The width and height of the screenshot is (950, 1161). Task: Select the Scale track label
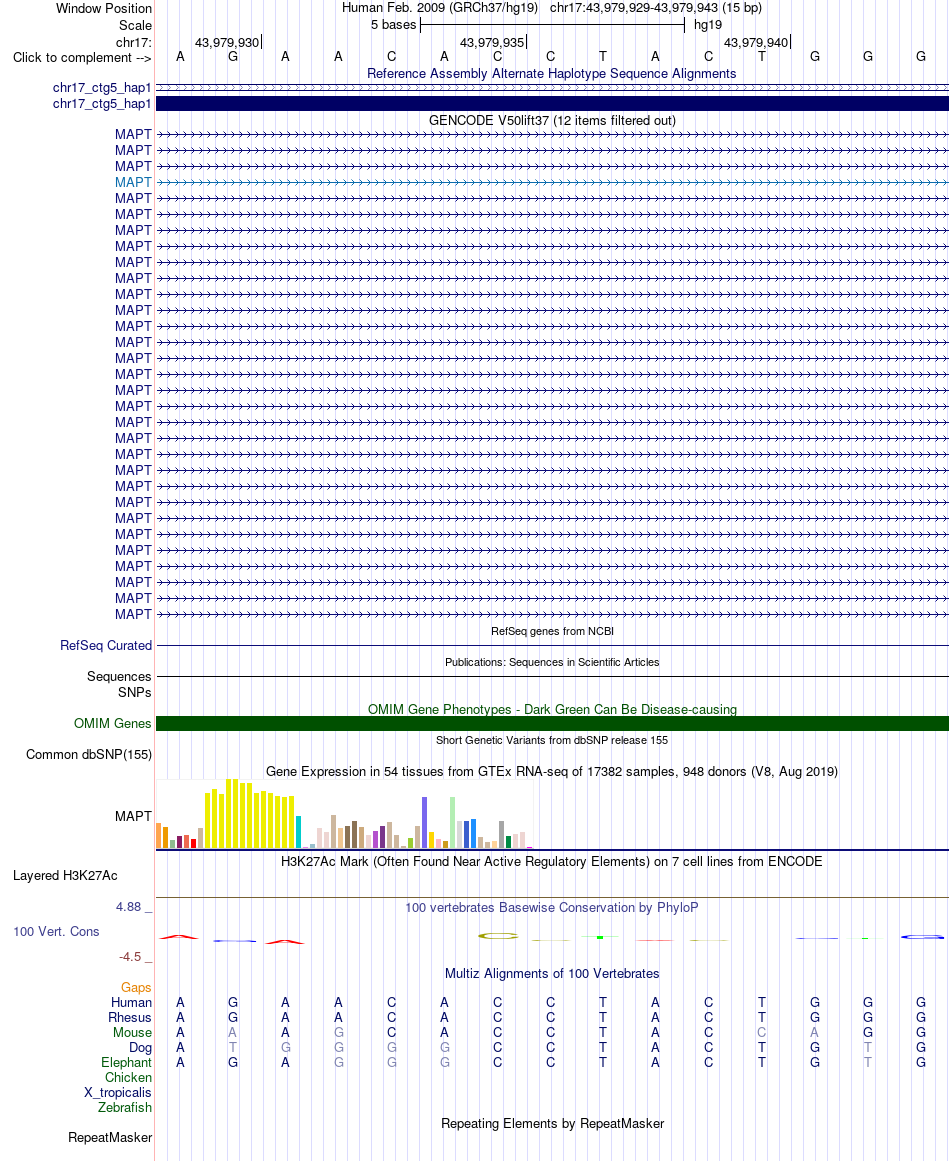pyautogui.click(x=135, y=25)
